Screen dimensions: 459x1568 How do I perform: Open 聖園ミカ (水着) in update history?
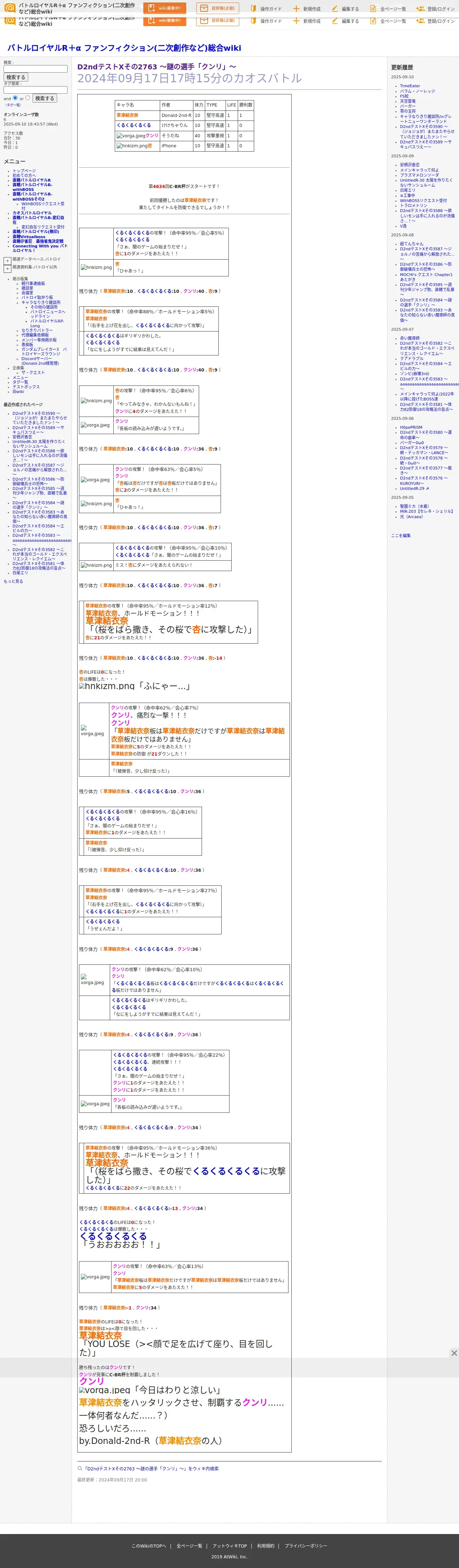[415, 506]
